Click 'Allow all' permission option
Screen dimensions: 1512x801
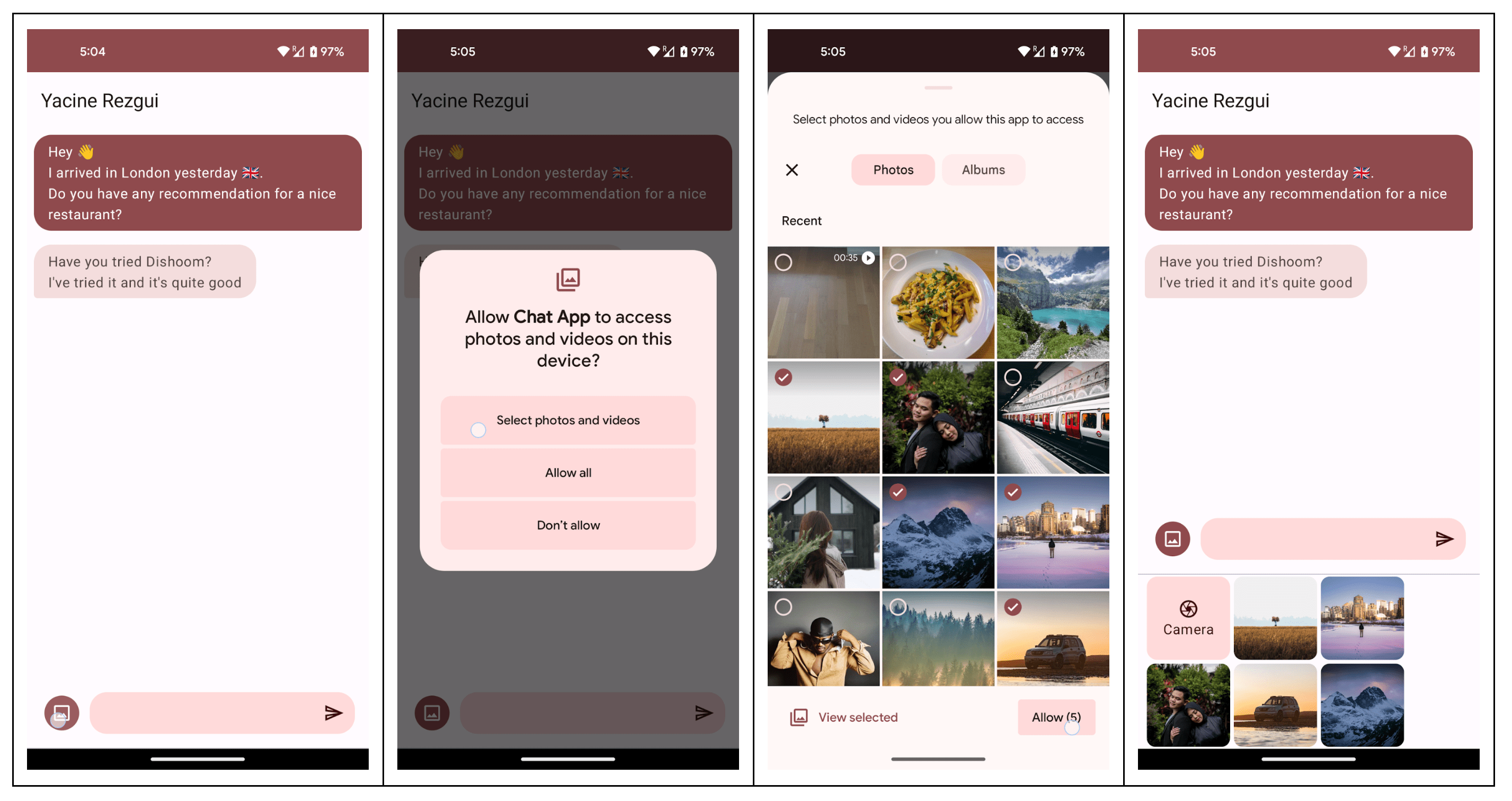click(568, 472)
